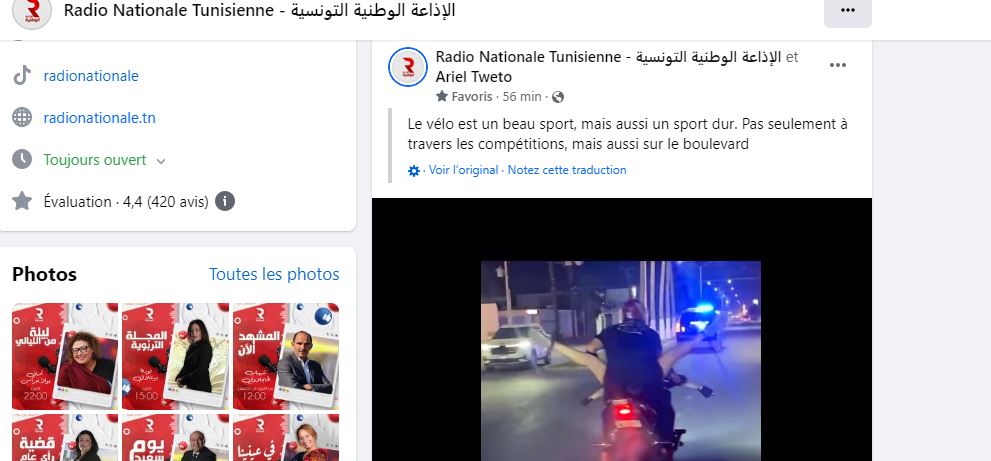Click the post author's profile picture
This screenshot has width=991, height=461.
408,66
